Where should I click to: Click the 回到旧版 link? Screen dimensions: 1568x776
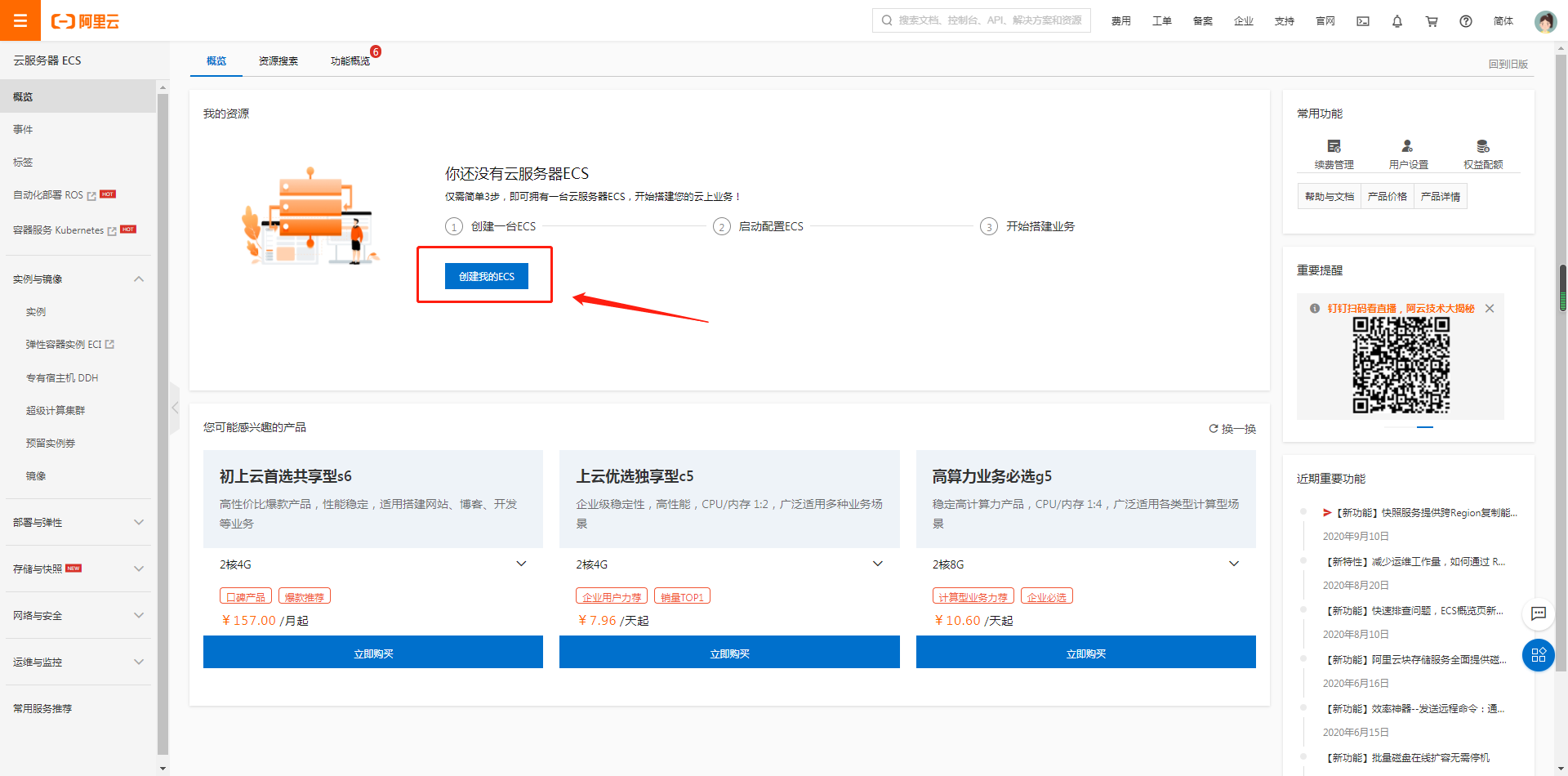click(1508, 65)
